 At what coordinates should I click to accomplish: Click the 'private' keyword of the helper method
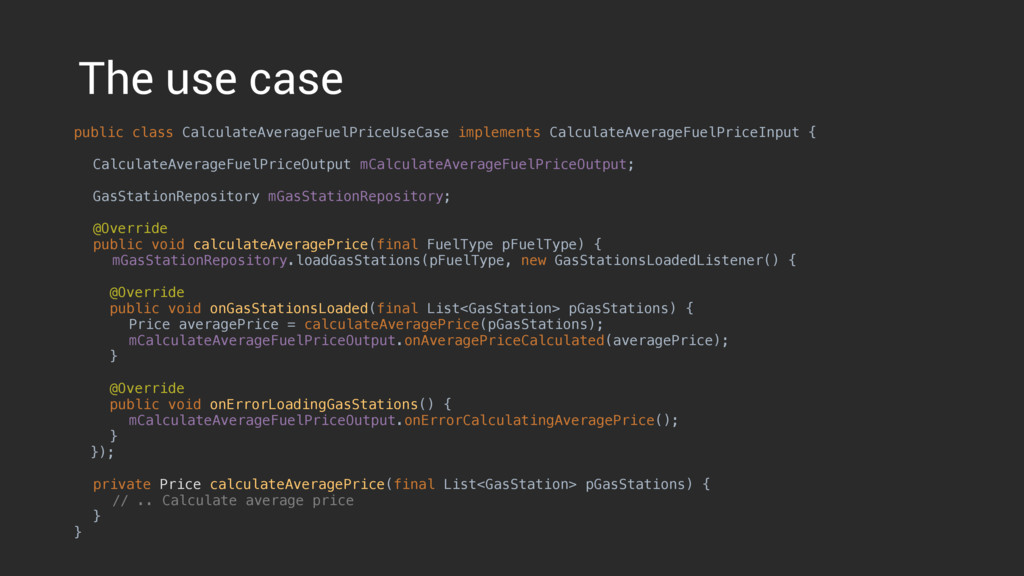pyautogui.click(x=121, y=485)
